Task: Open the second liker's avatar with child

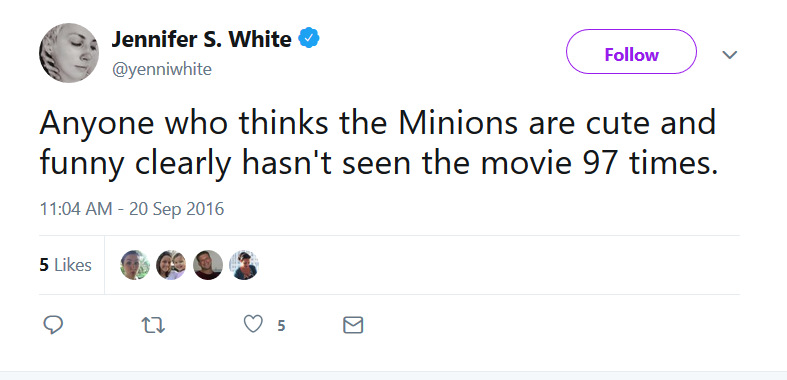Action: point(171,265)
